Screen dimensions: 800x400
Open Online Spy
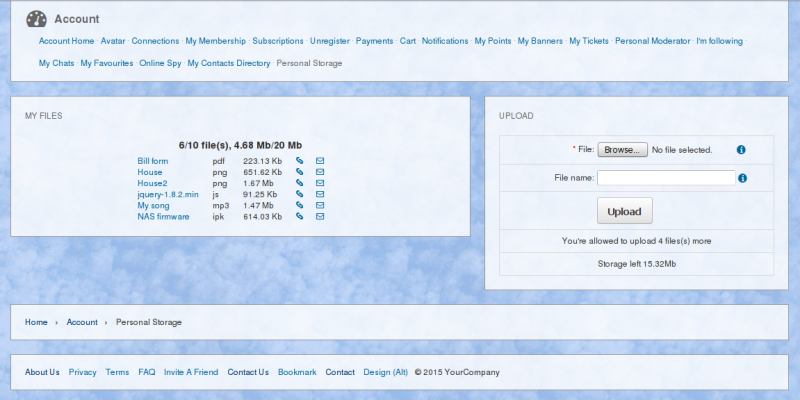coord(160,63)
